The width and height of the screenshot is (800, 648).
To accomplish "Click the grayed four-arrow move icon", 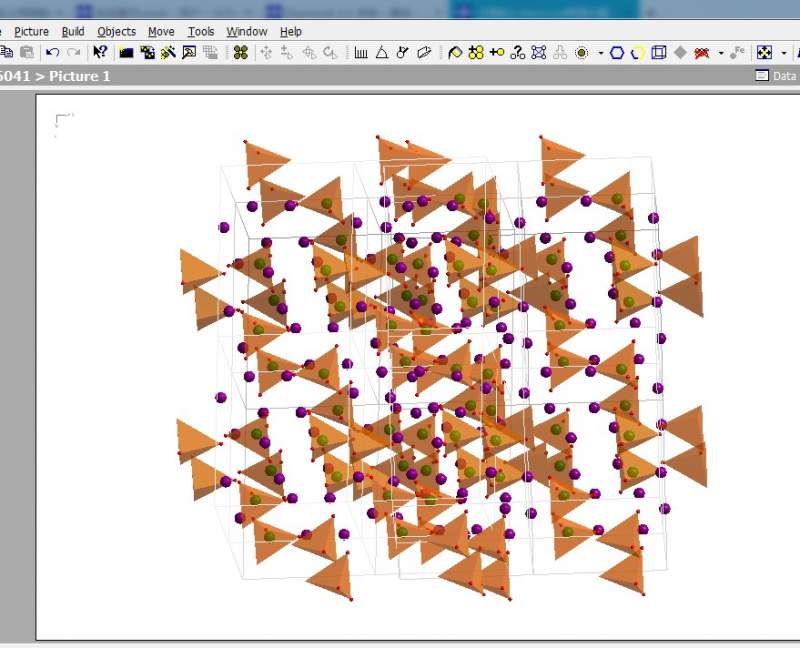I will (x=266, y=53).
